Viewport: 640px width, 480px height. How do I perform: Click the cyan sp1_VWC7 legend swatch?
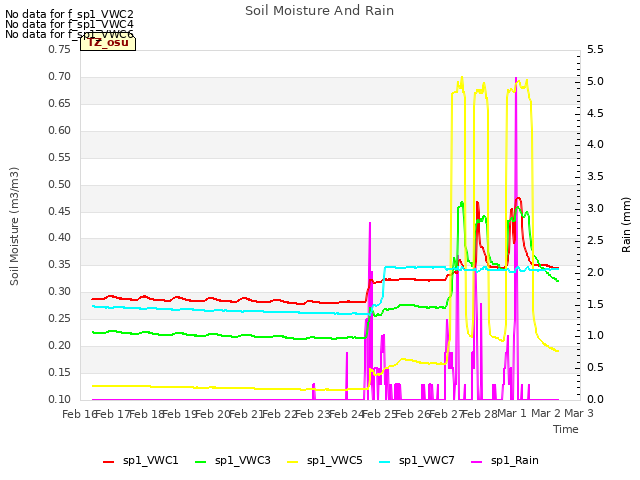384,462
